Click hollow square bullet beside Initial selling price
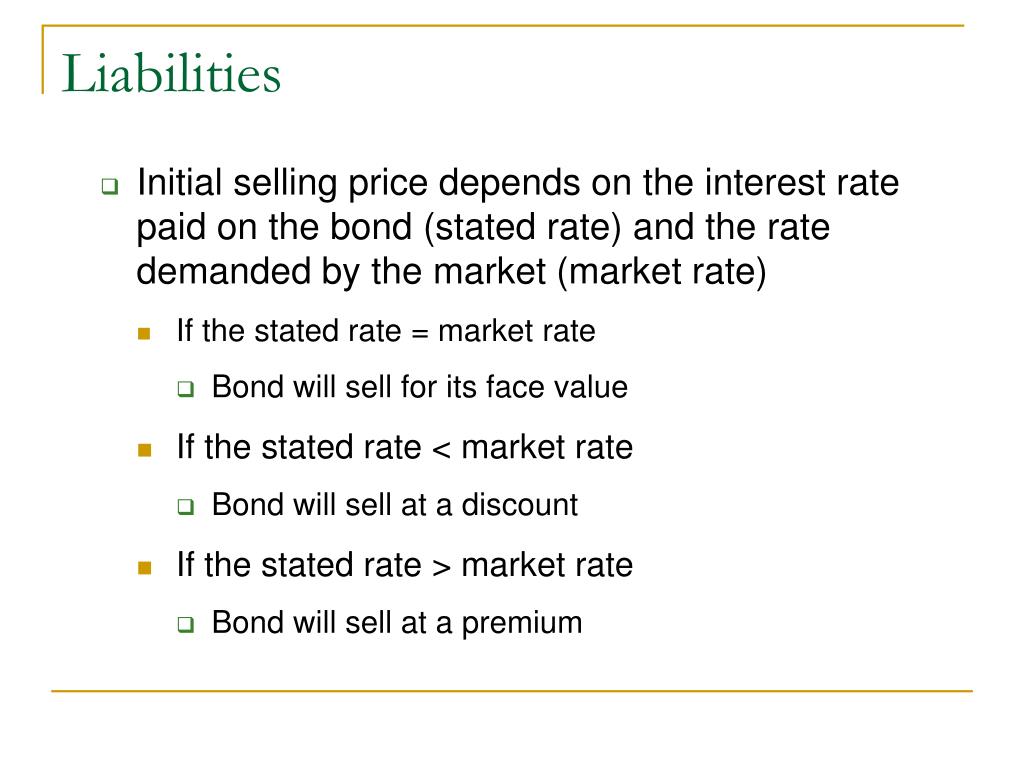Image resolution: width=1024 pixels, height=768 pixels. 110,186
